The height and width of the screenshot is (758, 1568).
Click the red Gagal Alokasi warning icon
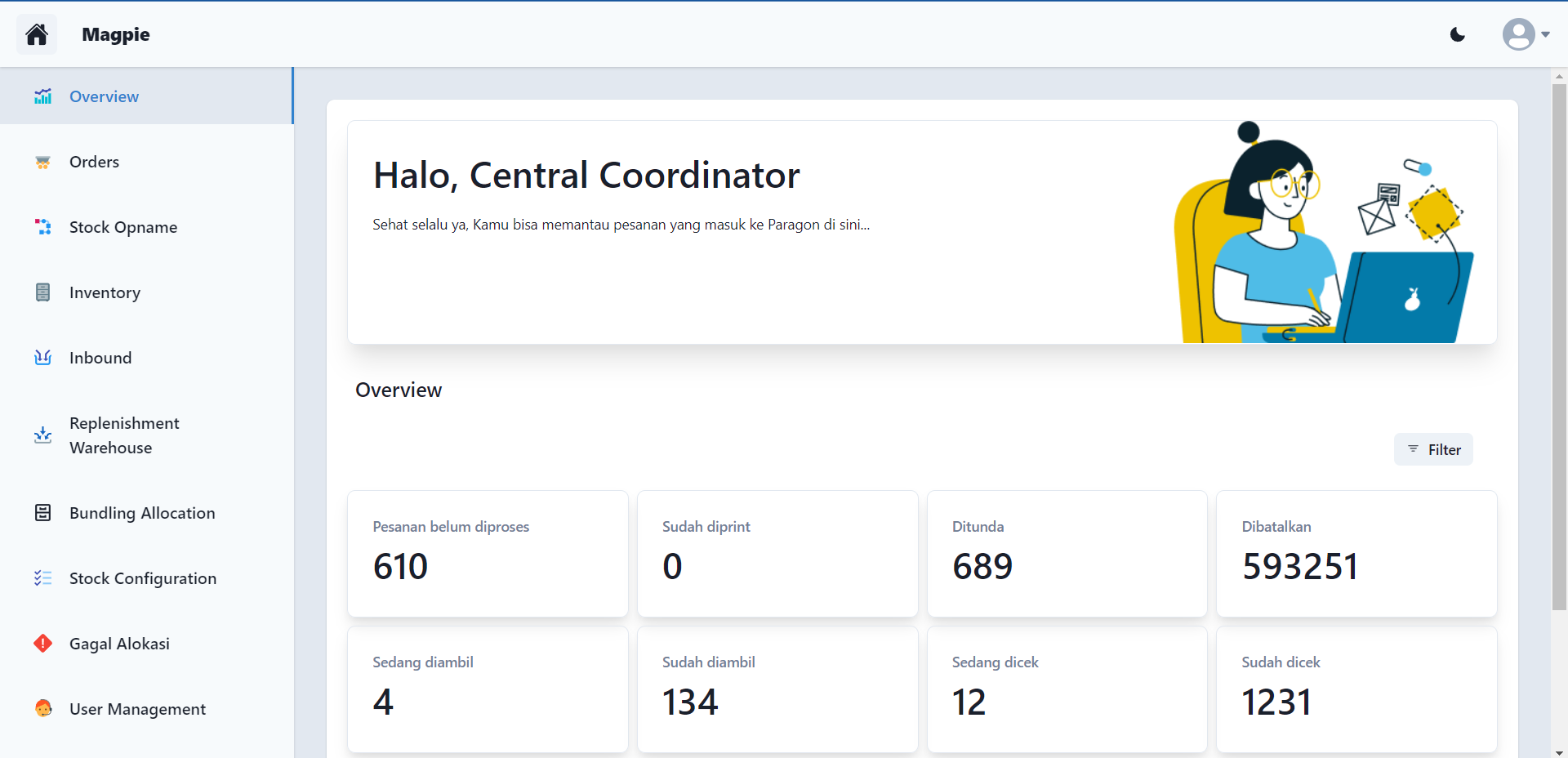pyautogui.click(x=43, y=644)
